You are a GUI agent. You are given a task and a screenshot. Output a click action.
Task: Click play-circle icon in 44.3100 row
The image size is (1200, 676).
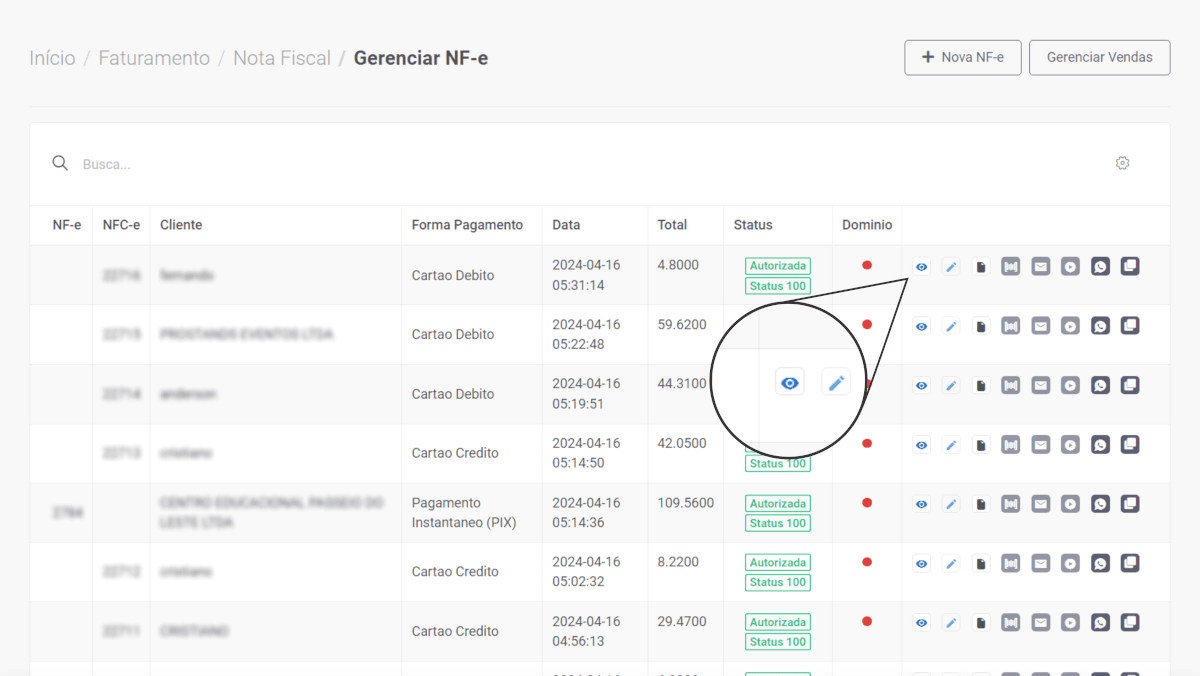click(1070, 385)
